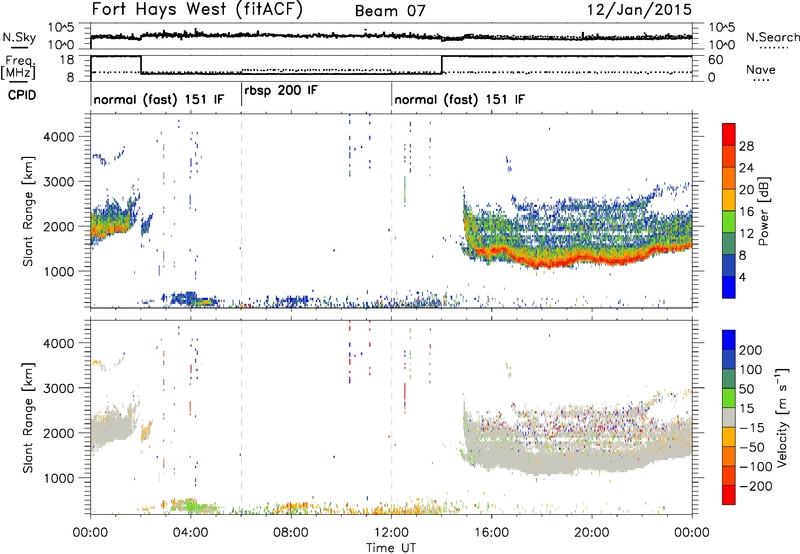
Task: Click the 'N.Search' legend label
Action: point(772,37)
